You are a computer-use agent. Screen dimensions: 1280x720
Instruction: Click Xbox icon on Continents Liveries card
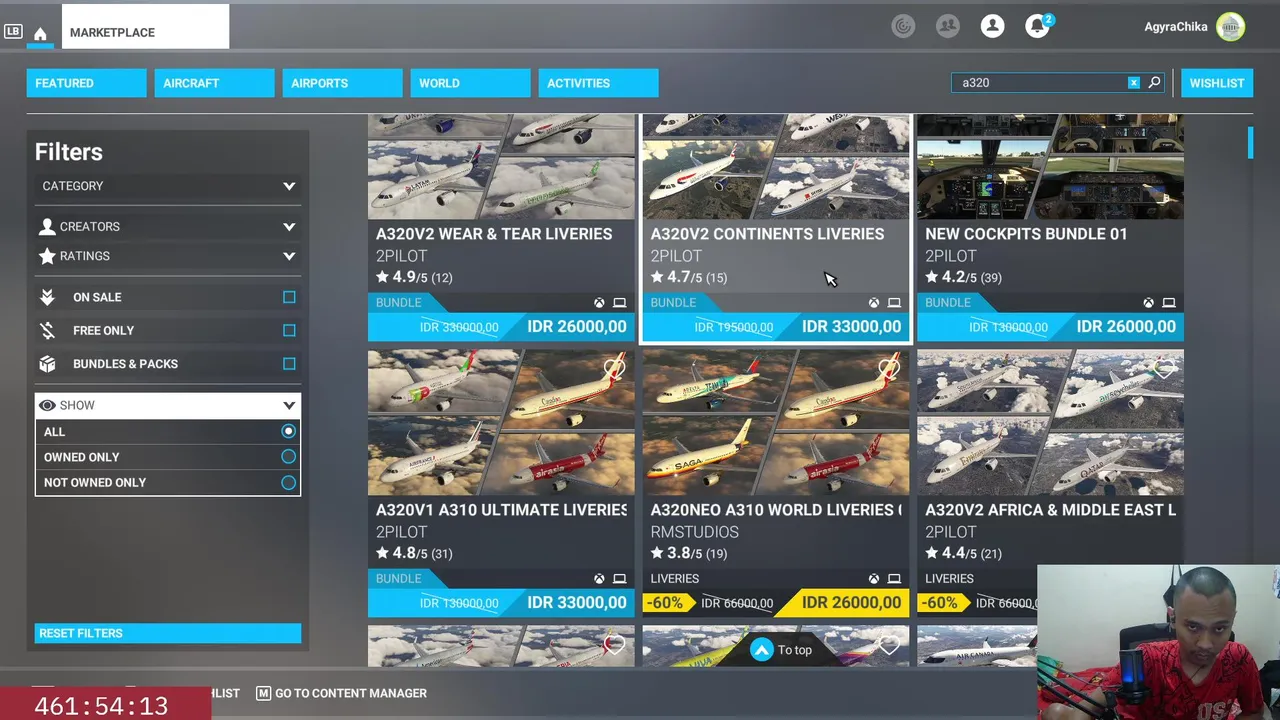coord(874,303)
